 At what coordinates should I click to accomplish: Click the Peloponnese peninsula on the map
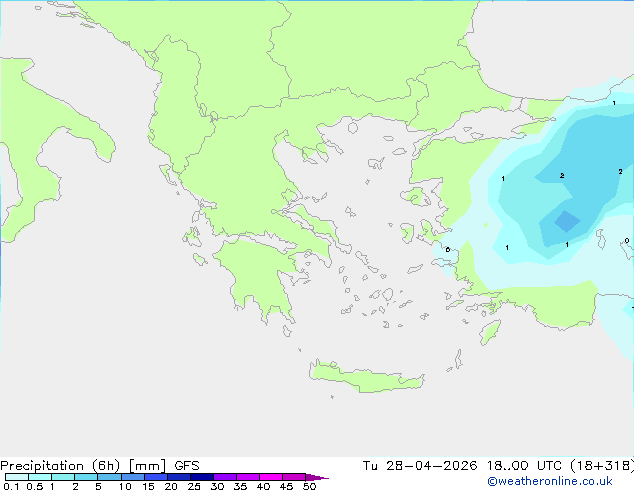[259, 279]
